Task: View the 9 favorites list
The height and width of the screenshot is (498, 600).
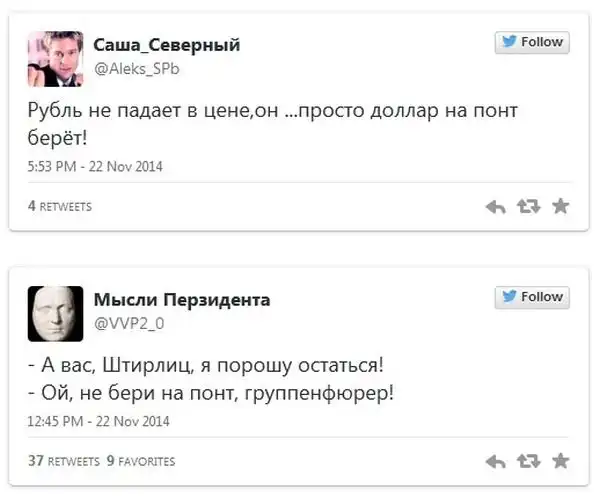Action: [x=140, y=461]
